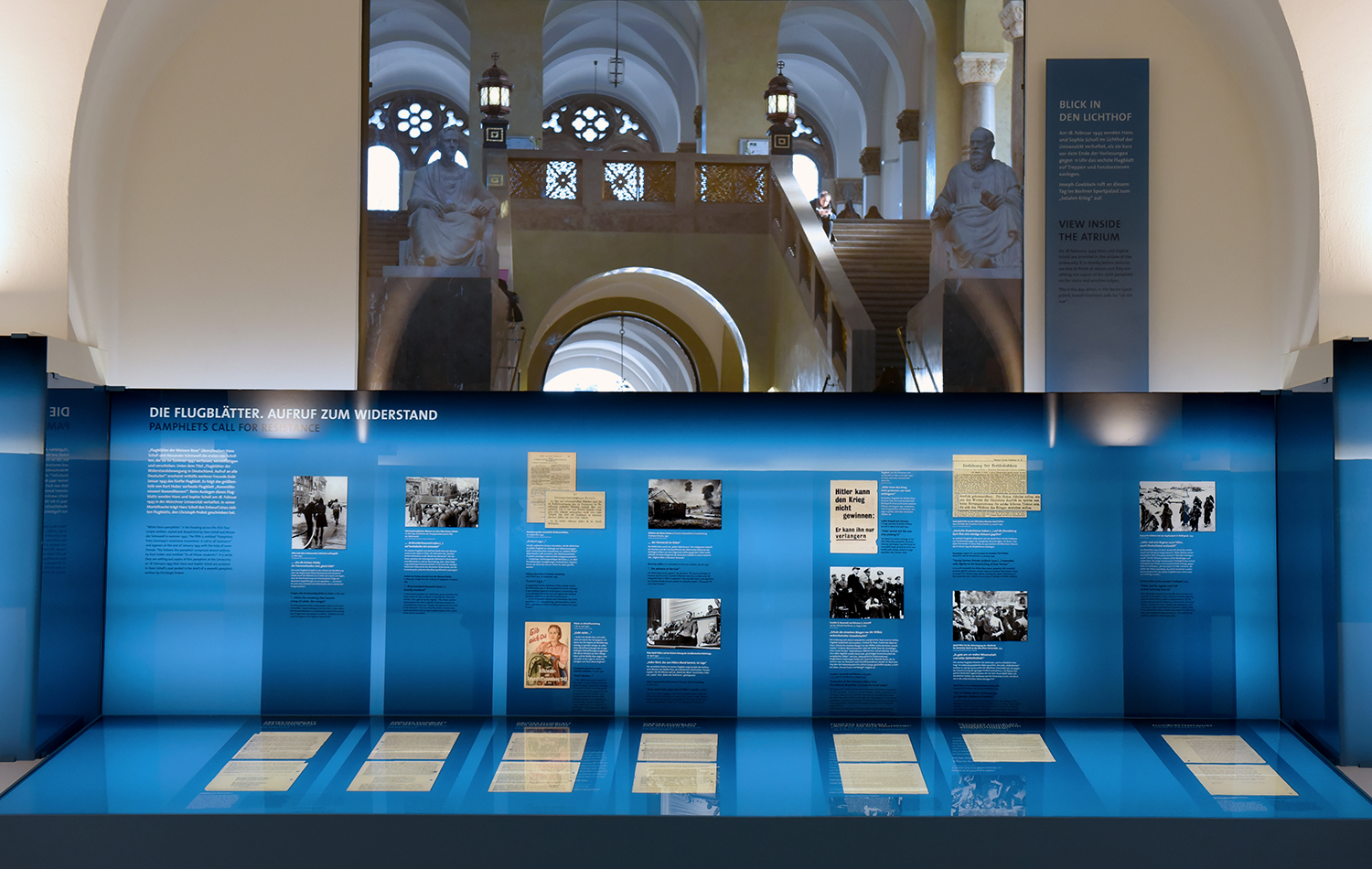The image size is (1372, 869).
Task: Click the "BLICK IN DEN LICHTHOF" panel heading
Action: 1095,111
